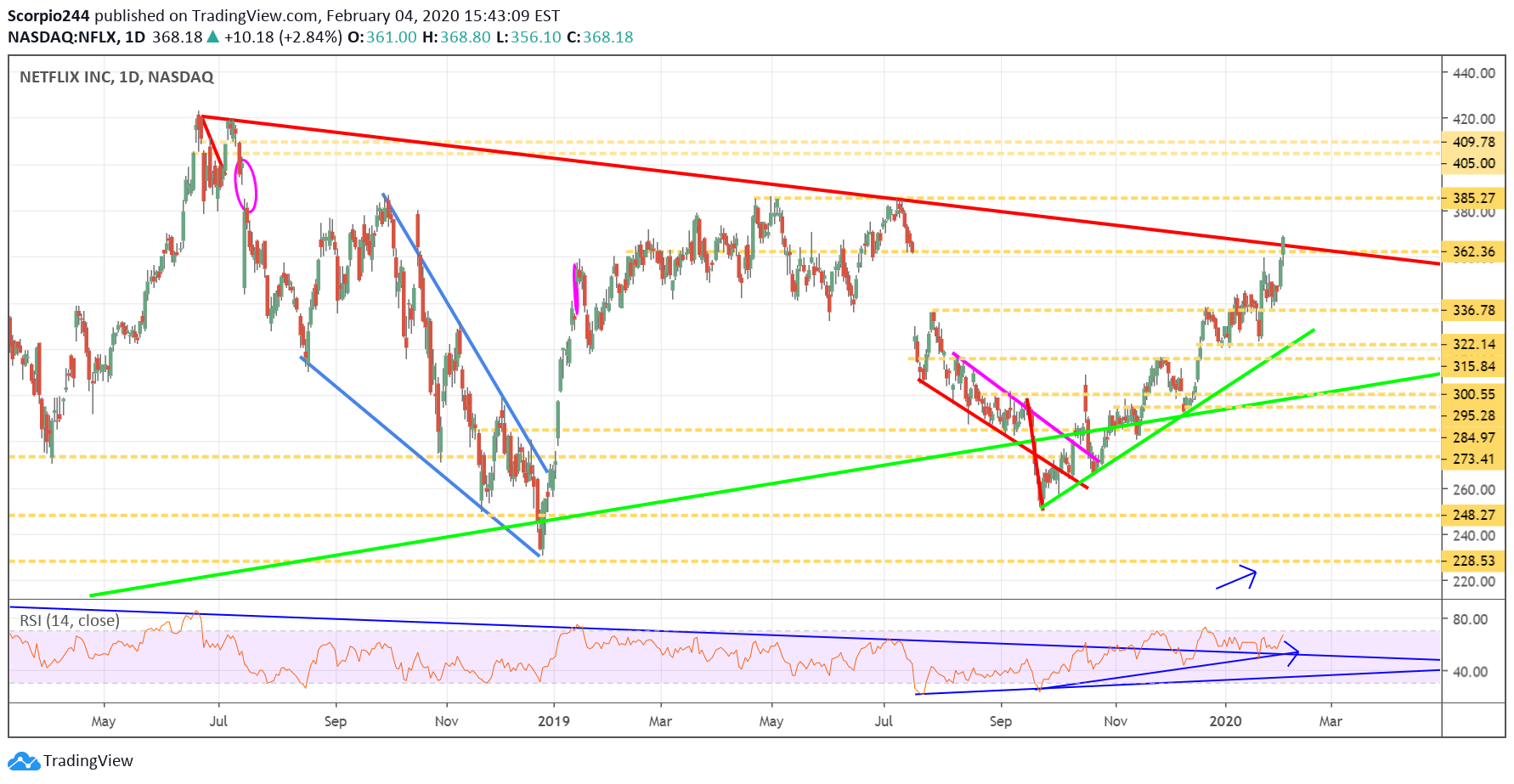Click the 300.55 price level label
Image resolution: width=1514 pixels, height=784 pixels.
click(1474, 393)
